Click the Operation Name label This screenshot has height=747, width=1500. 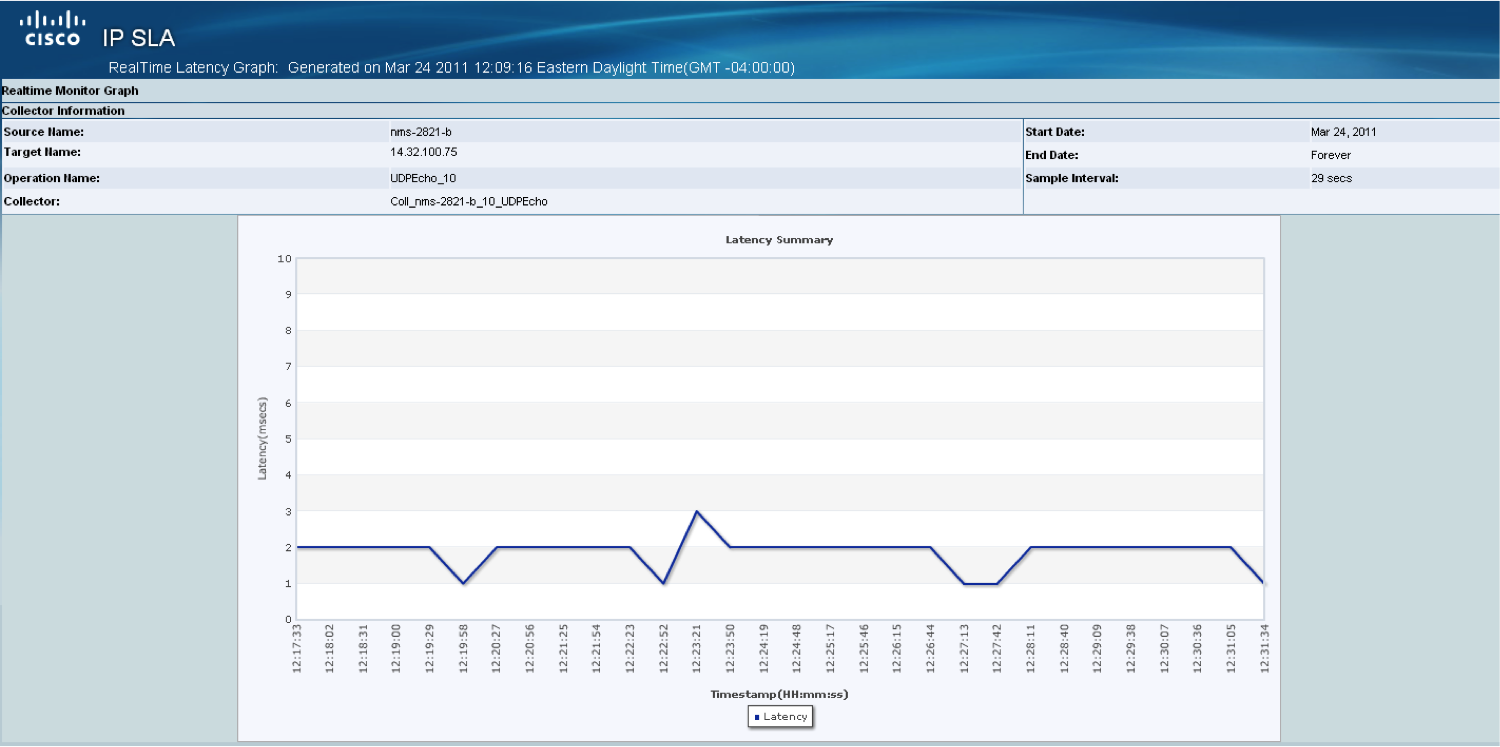point(51,178)
